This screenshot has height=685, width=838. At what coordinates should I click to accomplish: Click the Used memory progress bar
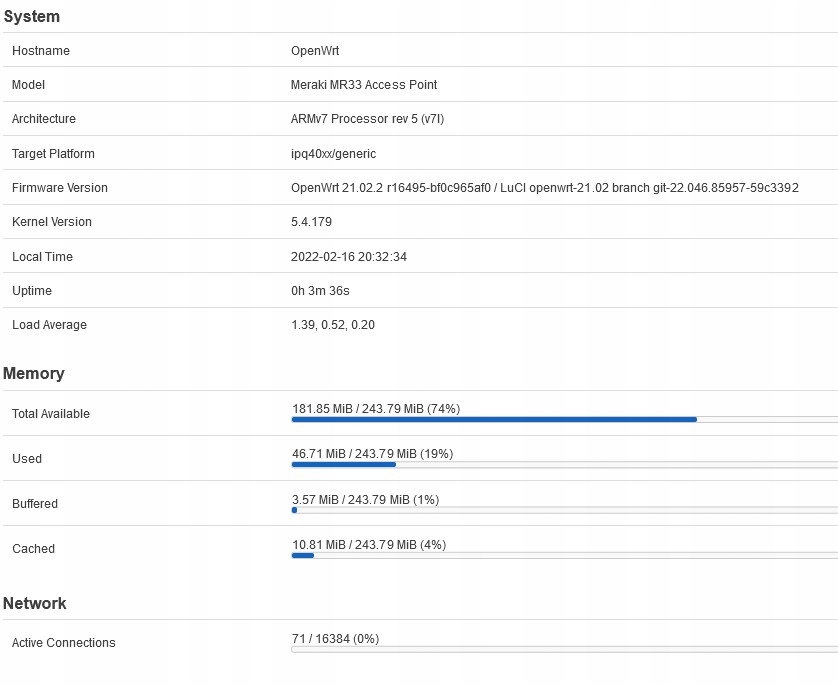(564, 464)
